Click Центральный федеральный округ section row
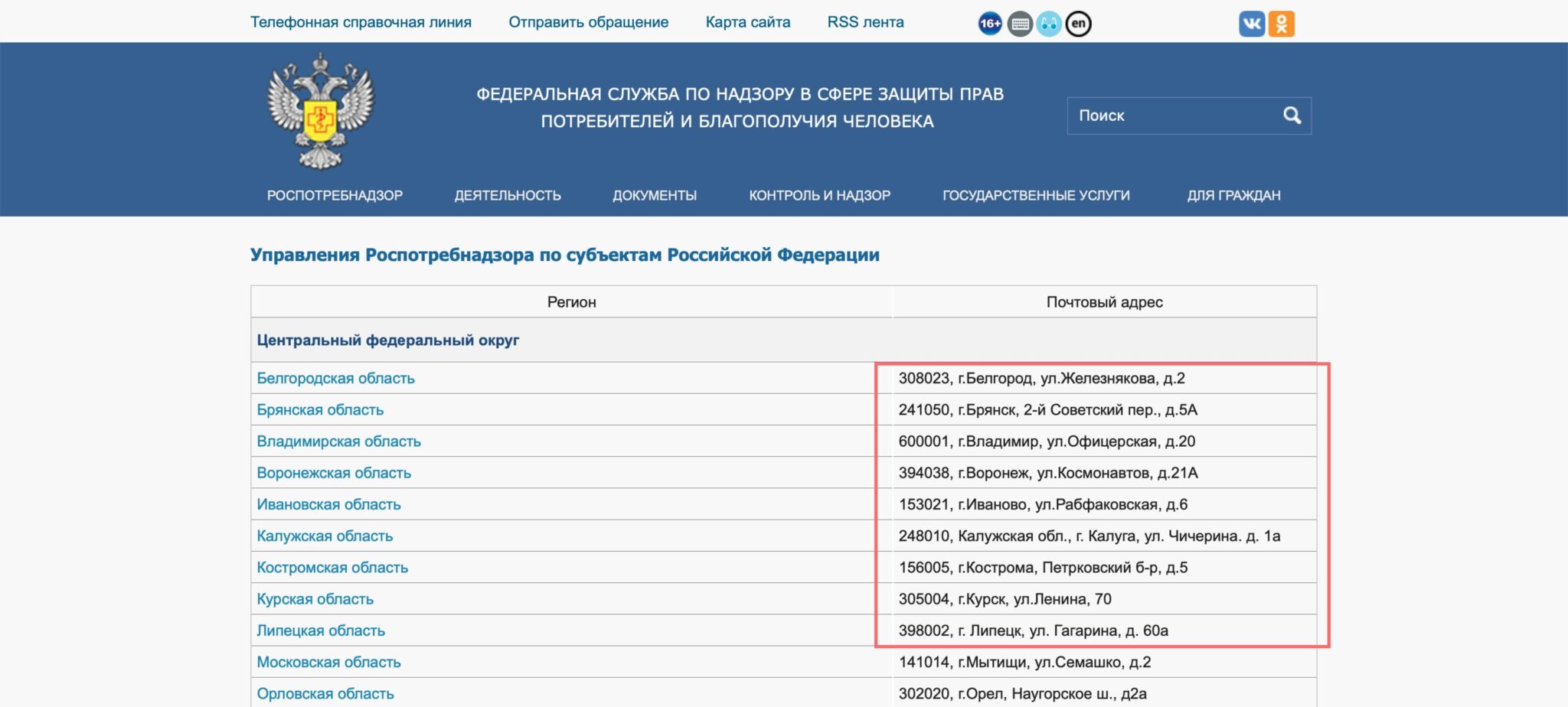This screenshot has height=707, width=1568. (783, 340)
